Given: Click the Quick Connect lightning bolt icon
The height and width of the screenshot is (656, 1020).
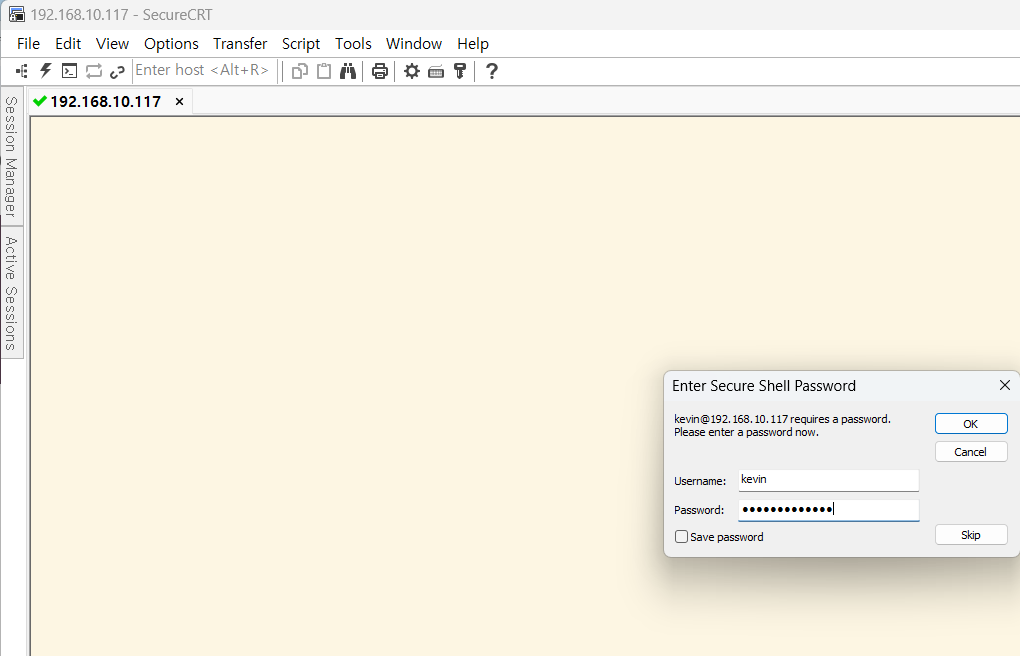Looking at the screenshot, I should coord(46,70).
